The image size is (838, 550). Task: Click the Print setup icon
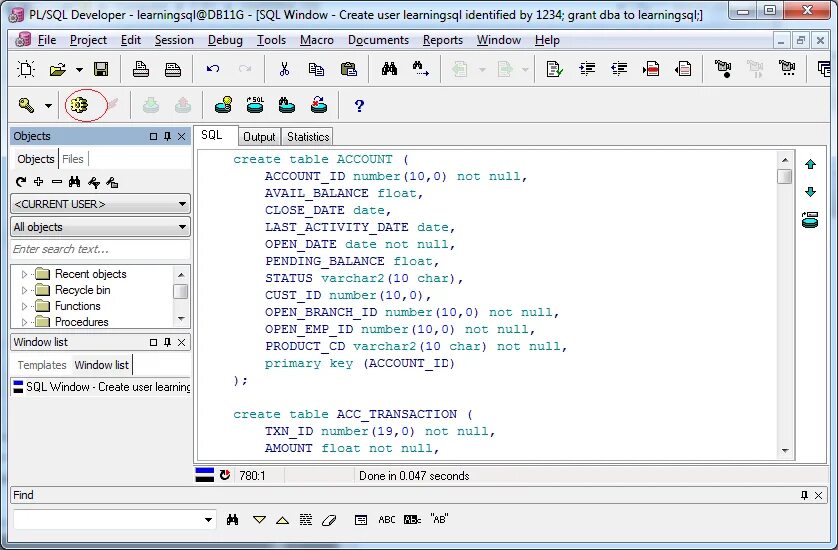[x=173, y=69]
